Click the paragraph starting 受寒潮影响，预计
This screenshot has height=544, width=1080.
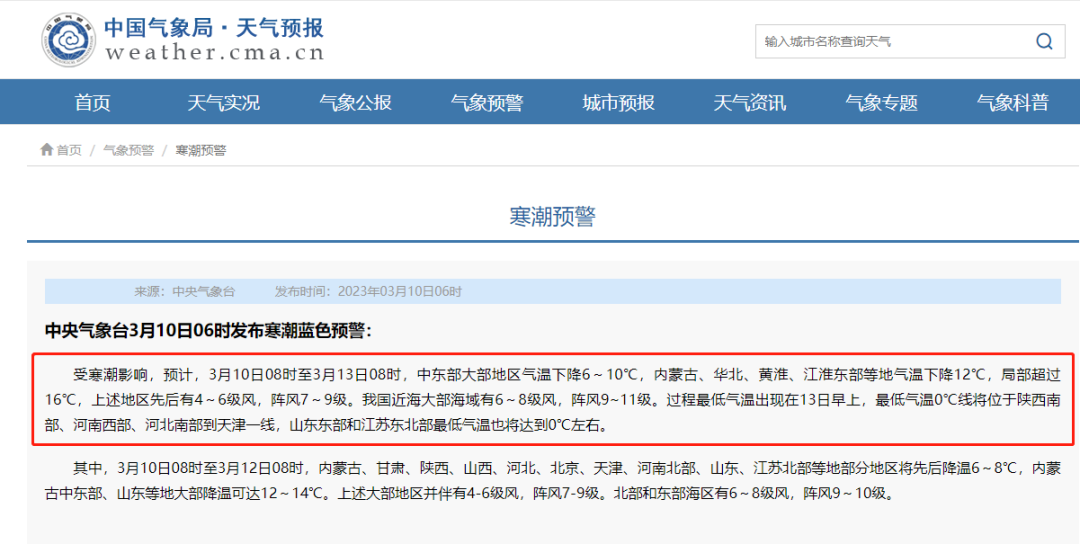pyautogui.click(x=553, y=400)
